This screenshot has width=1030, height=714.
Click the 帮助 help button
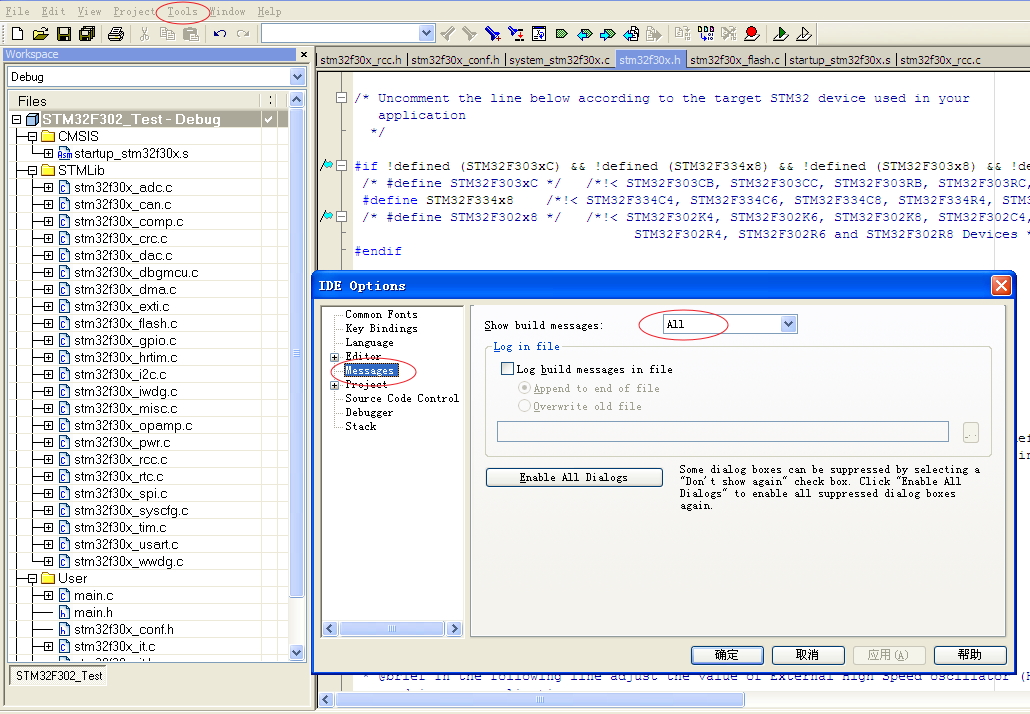click(970, 655)
